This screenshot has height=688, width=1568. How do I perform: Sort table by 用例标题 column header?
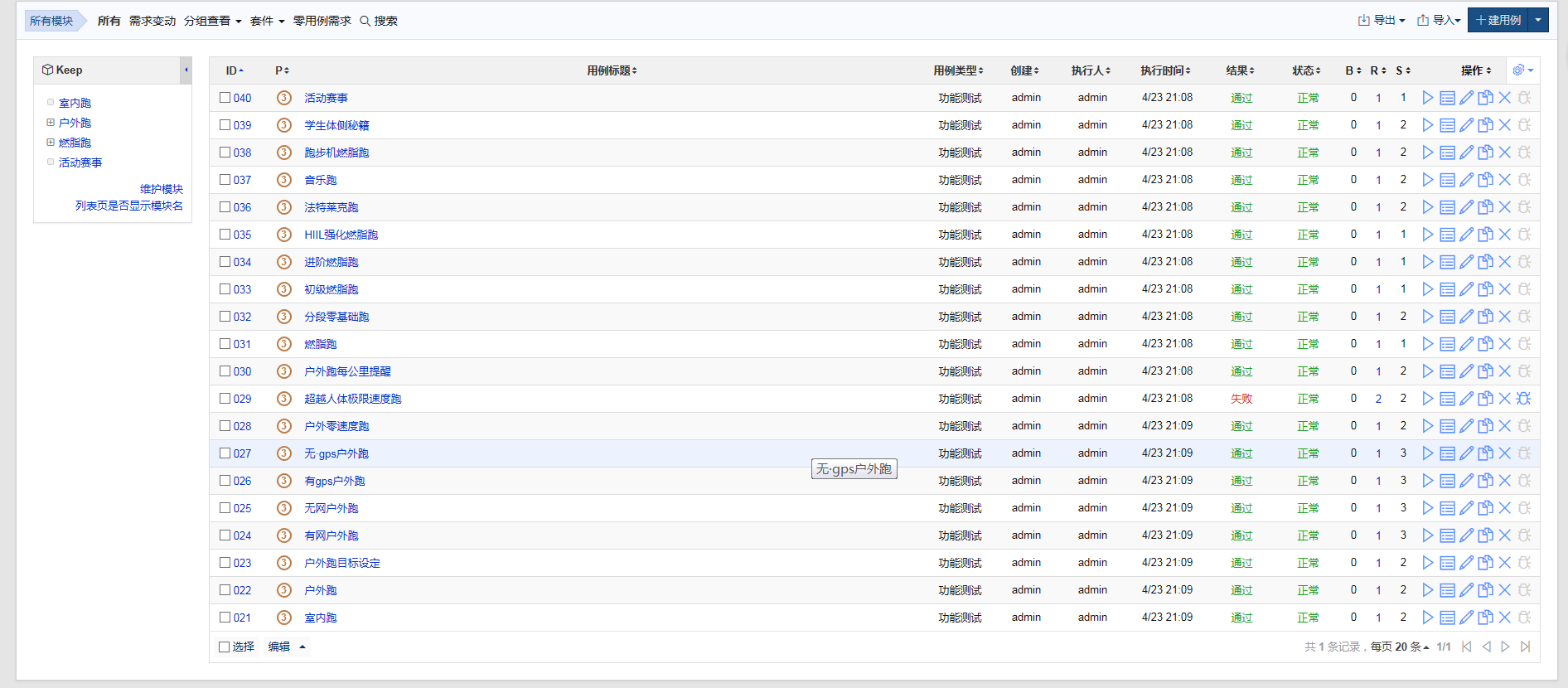[x=612, y=70]
